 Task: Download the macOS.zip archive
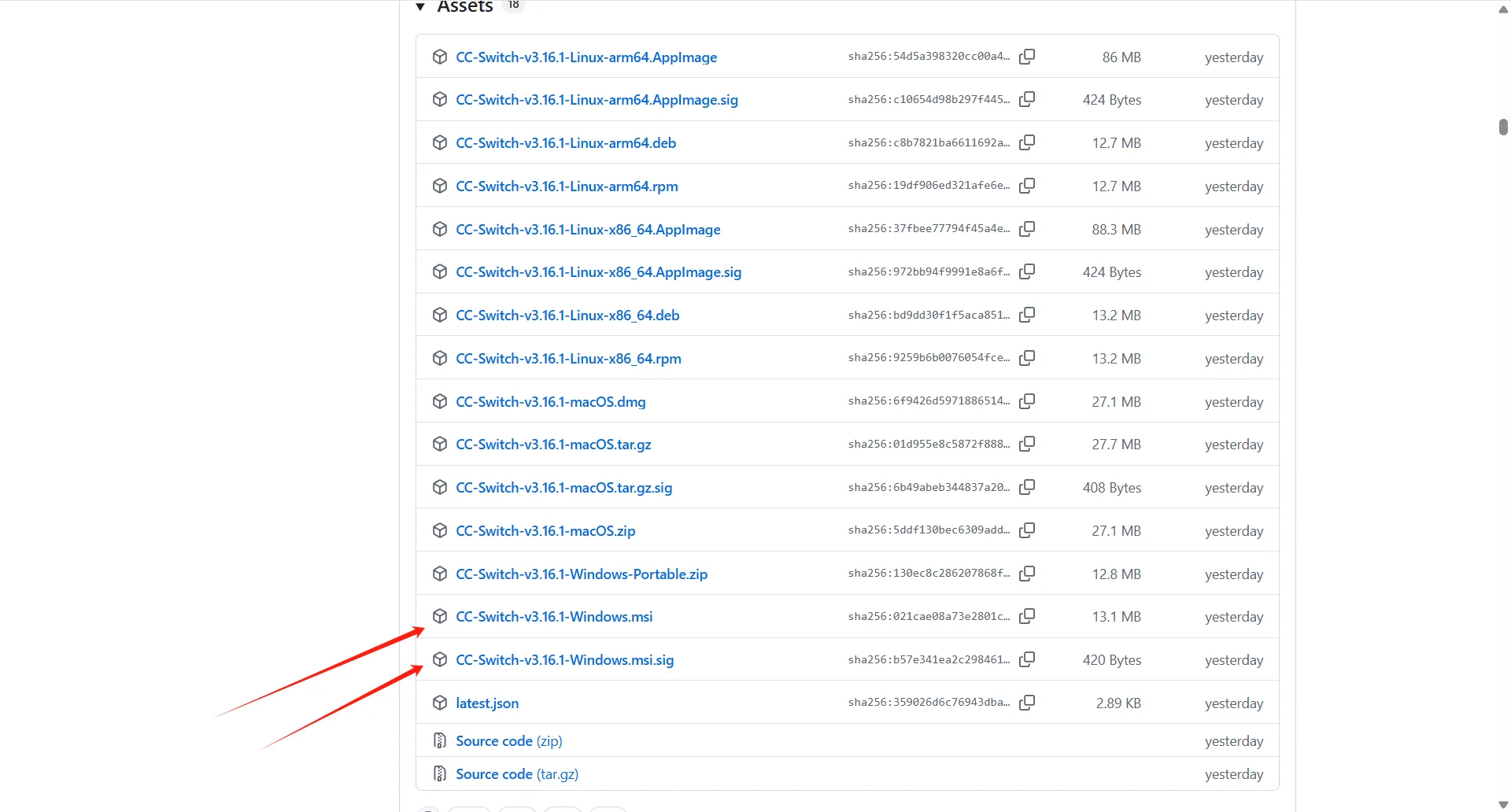545,531
